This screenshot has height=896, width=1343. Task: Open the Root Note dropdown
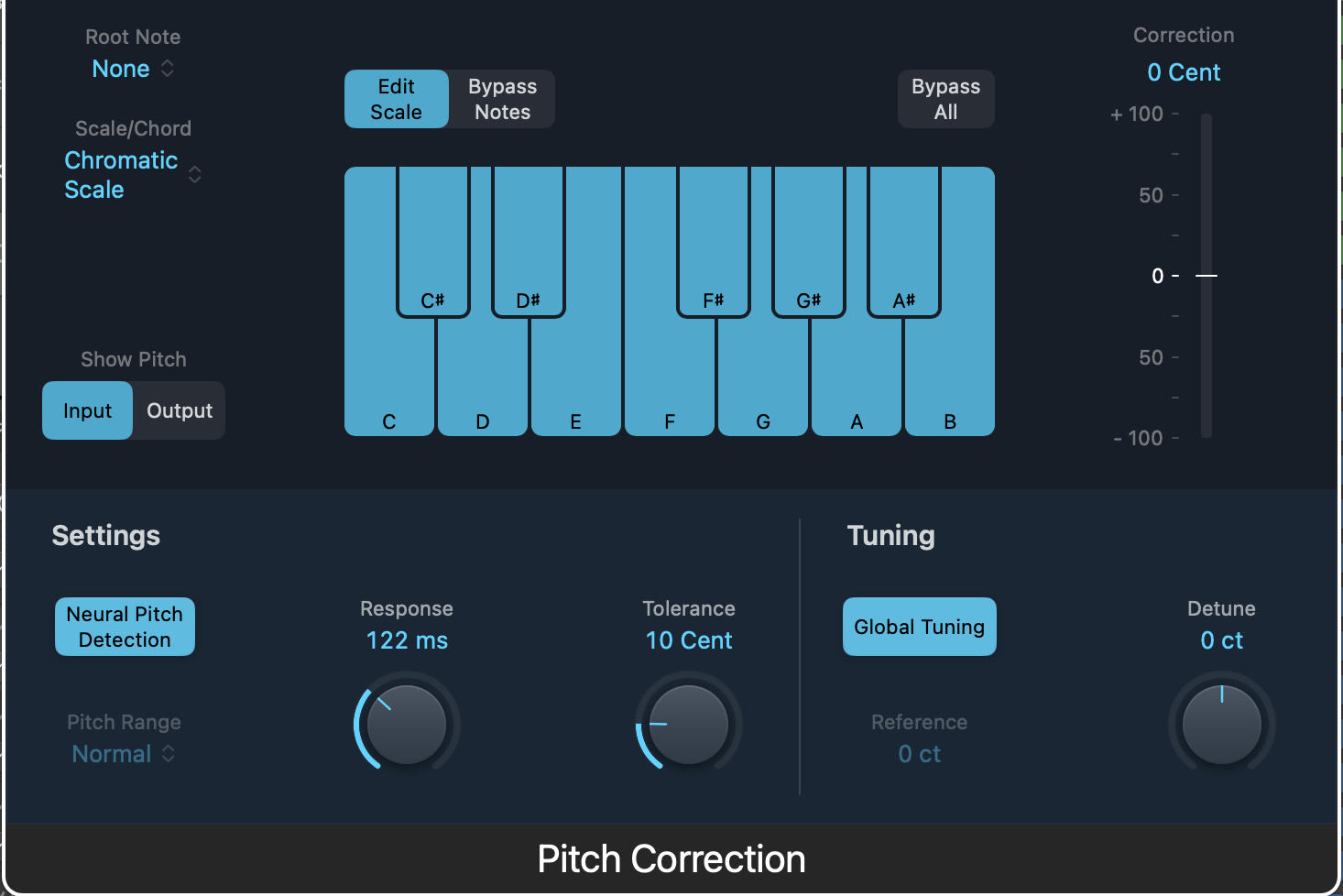pyautogui.click(x=133, y=69)
